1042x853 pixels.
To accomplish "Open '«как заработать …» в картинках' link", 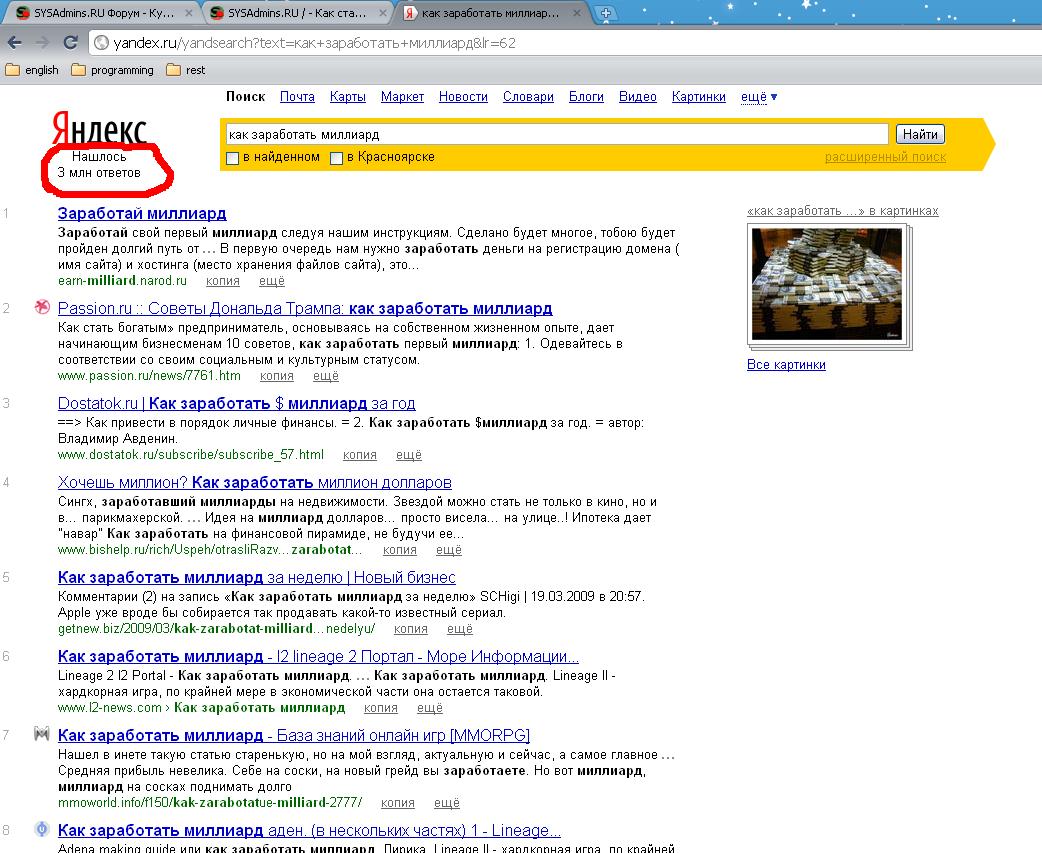I will click(843, 211).
